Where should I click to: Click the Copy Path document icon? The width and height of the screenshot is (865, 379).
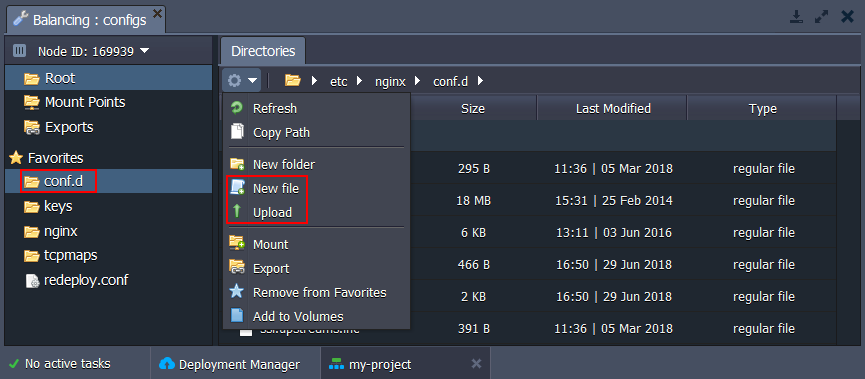(237, 132)
